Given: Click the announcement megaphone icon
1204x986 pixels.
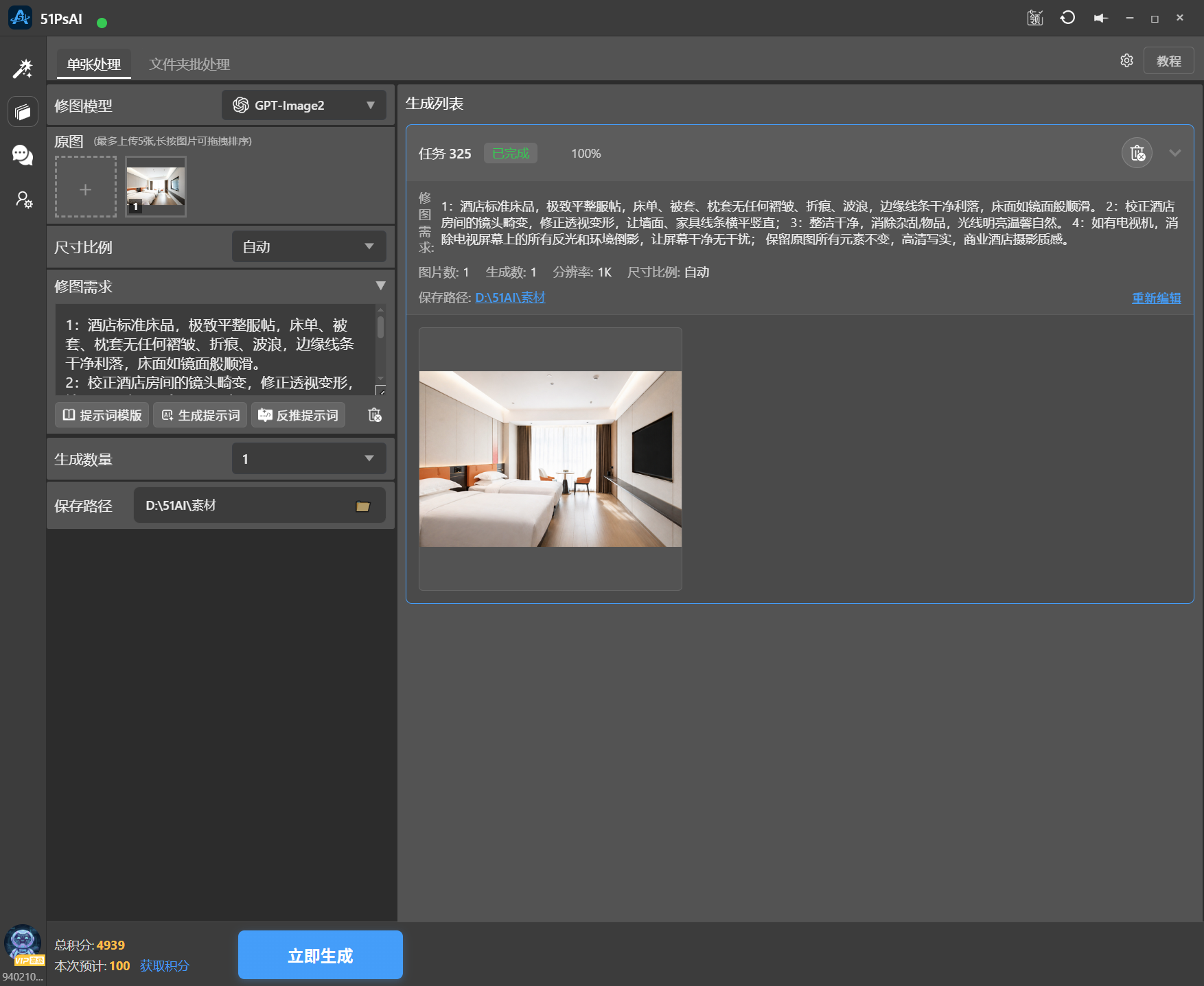Looking at the screenshot, I should click(x=1100, y=18).
